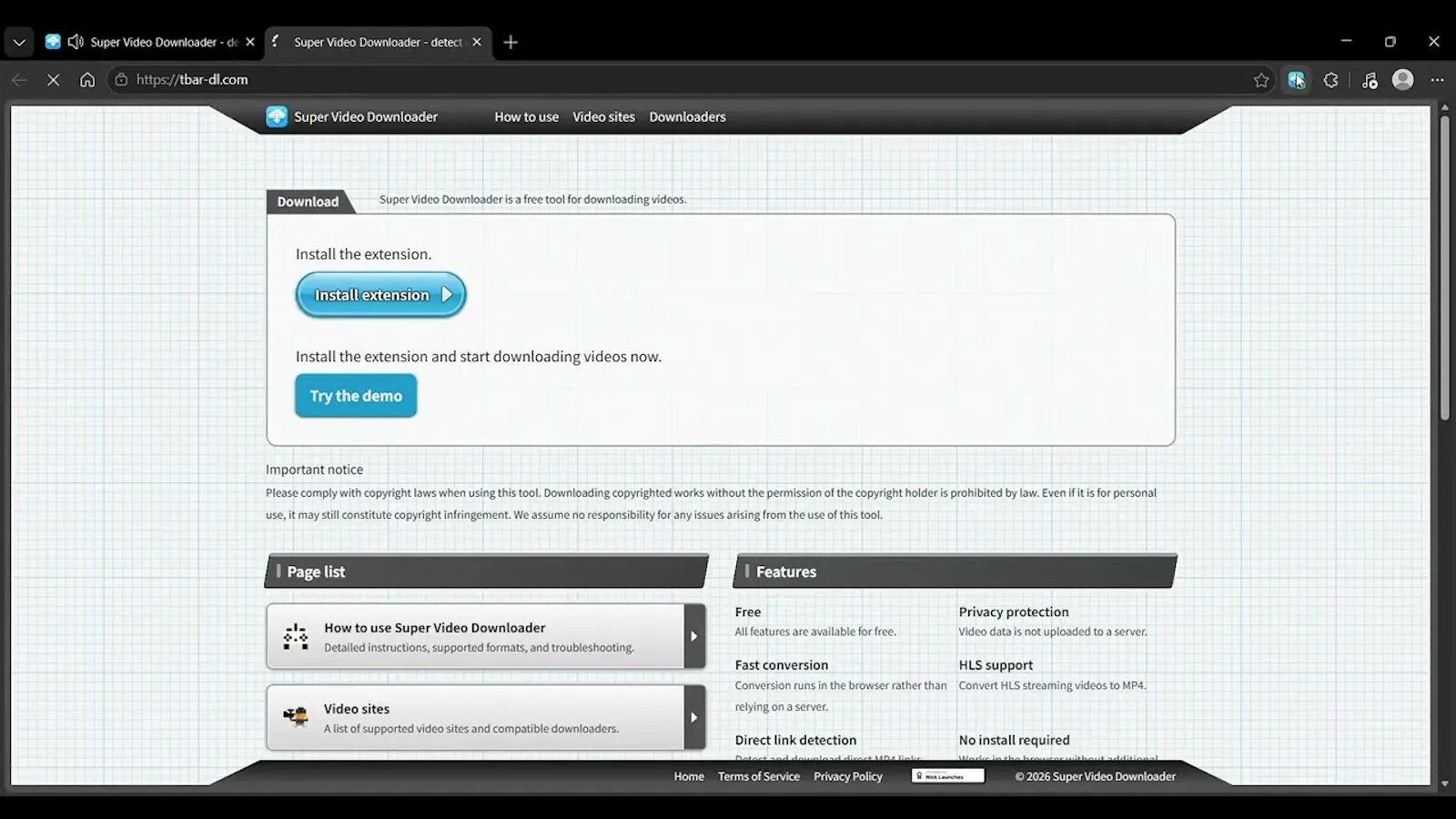Open browser settings and more menu
Viewport: 1456px width, 819px height.
pyautogui.click(x=1438, y=80)
